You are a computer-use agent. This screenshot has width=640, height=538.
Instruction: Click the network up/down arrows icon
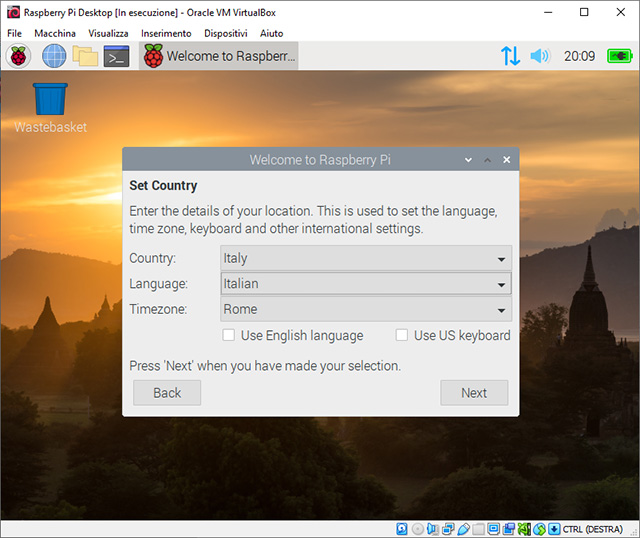pos(510,56)
